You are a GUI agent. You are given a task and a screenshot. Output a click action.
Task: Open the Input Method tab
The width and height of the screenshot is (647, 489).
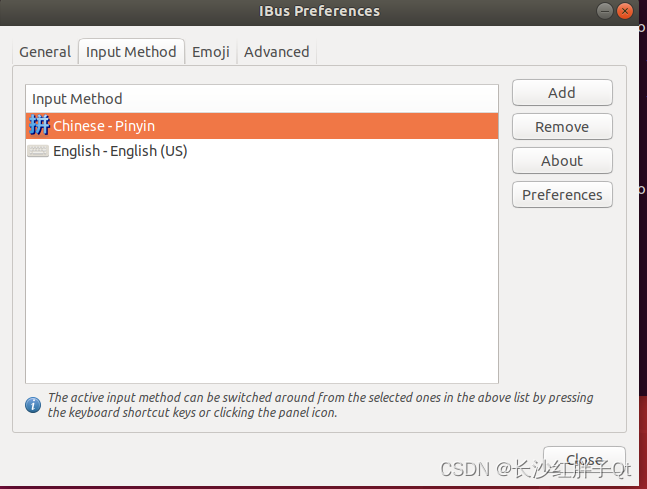[131, 52]
